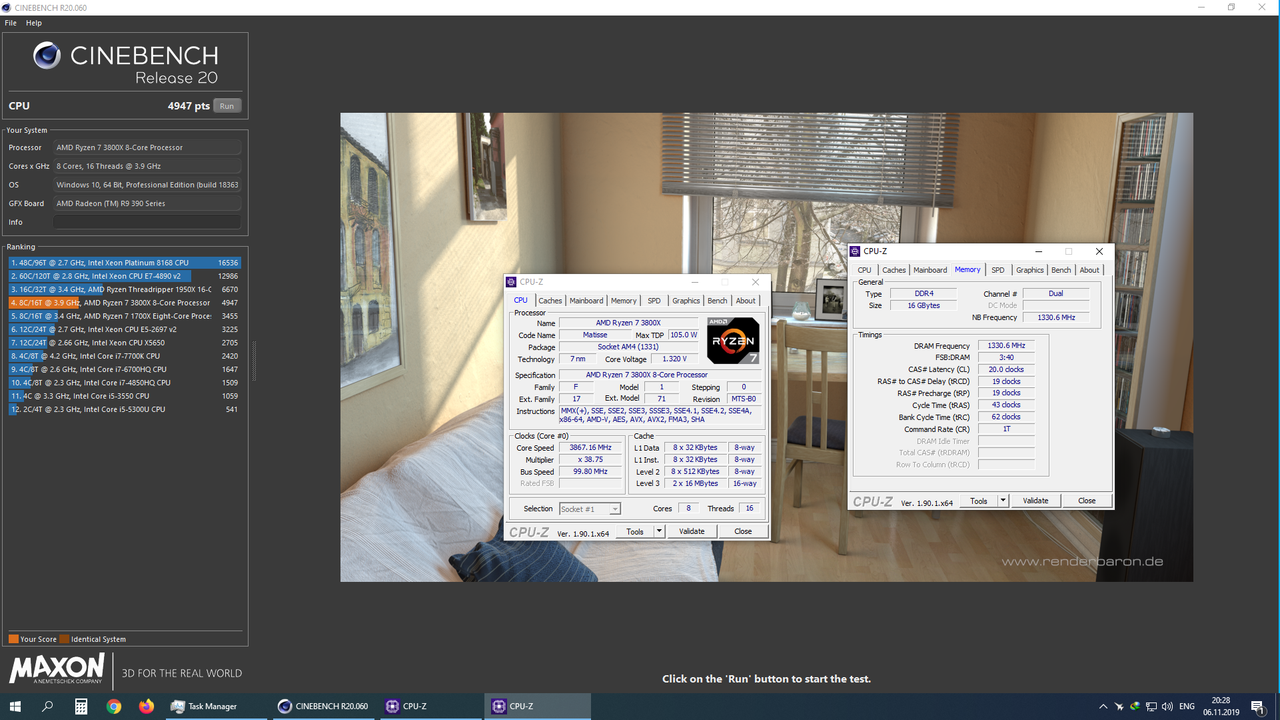Launch Google Chrome from the taskbar

[113, 706]
